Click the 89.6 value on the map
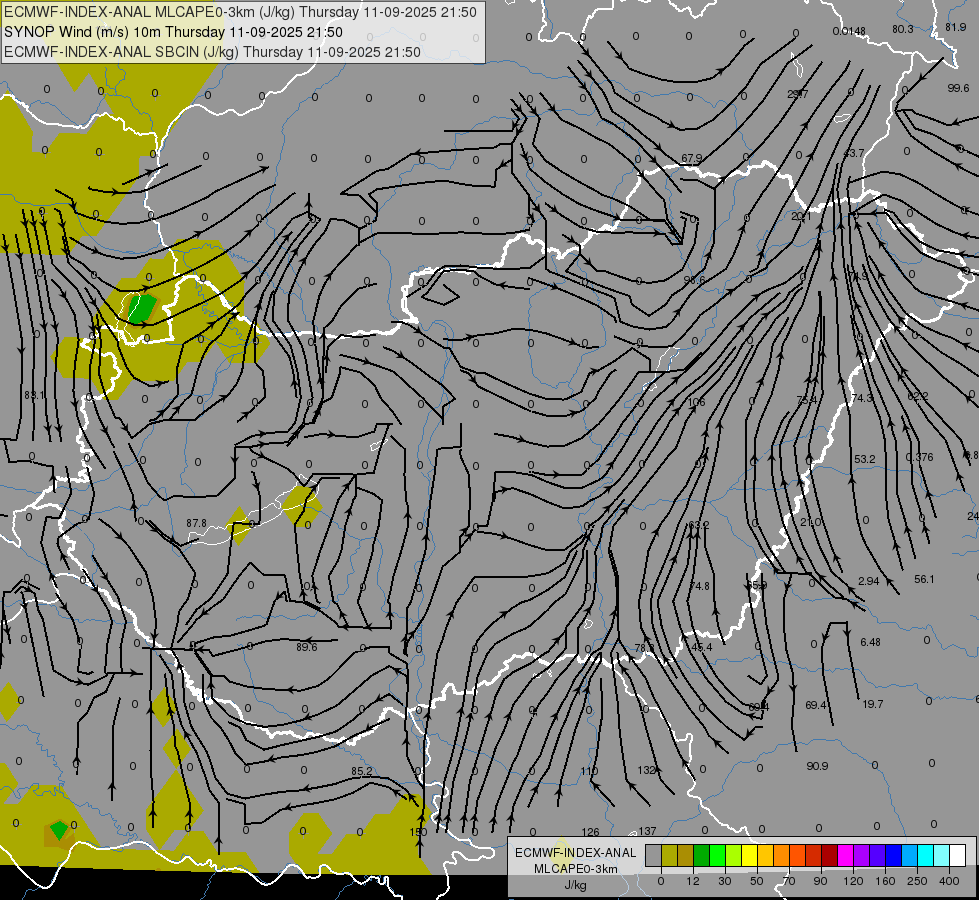979x900 pixels. point(307,647)
